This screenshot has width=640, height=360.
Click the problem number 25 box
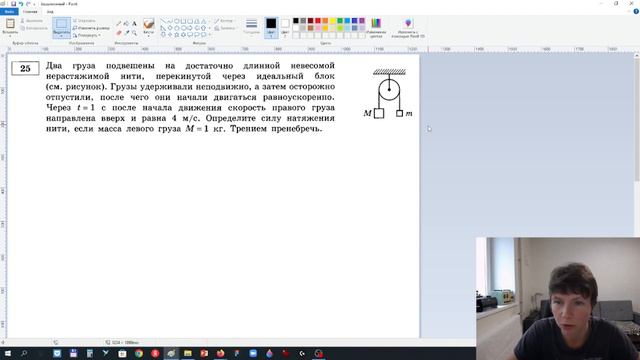(x=25, y=68)
